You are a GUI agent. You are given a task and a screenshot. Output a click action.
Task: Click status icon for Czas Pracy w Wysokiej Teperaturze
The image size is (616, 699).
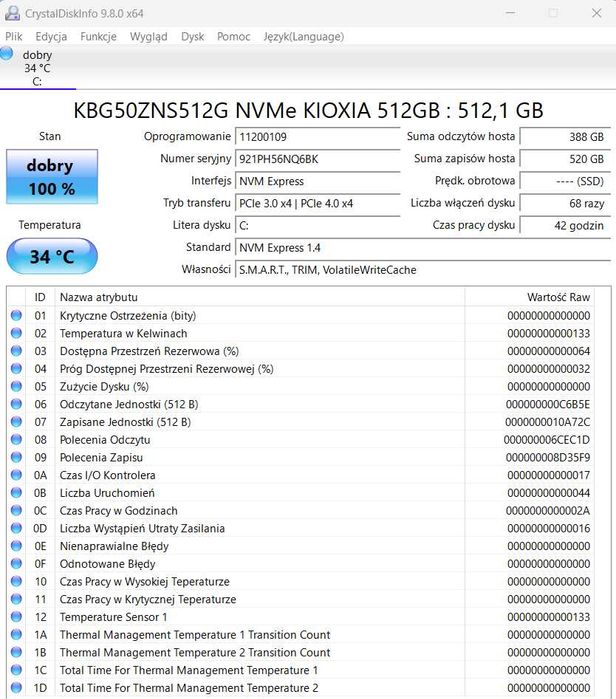[16, 581]
